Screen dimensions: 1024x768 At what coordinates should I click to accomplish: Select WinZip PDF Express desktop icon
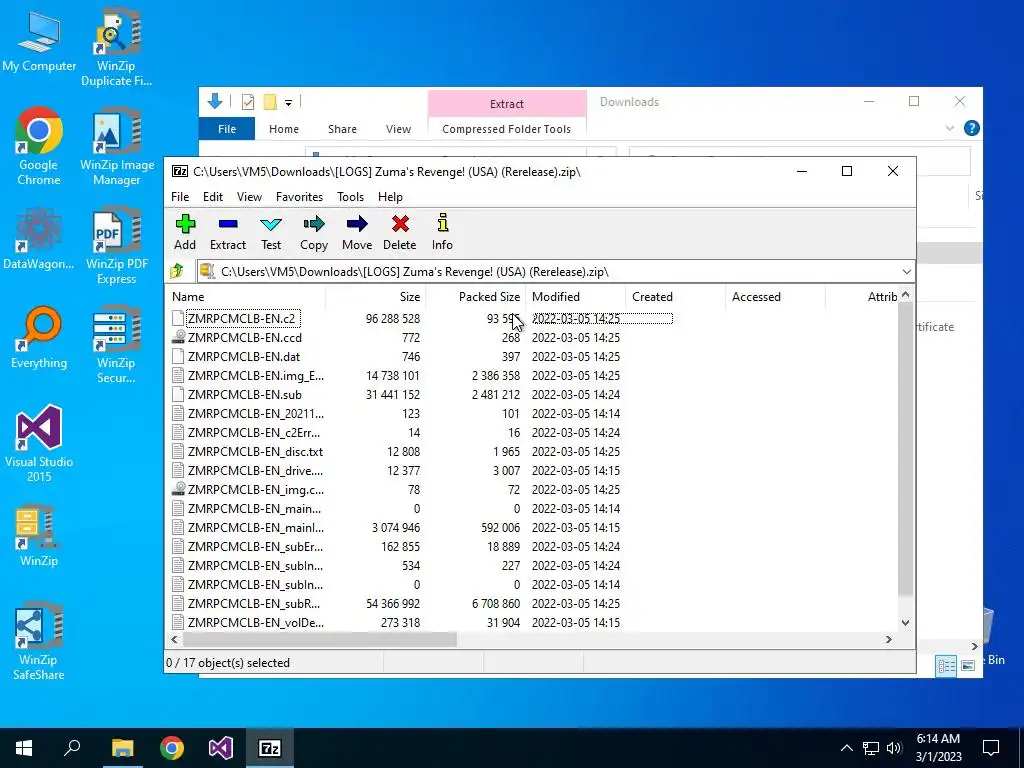(x=117, y=246)
